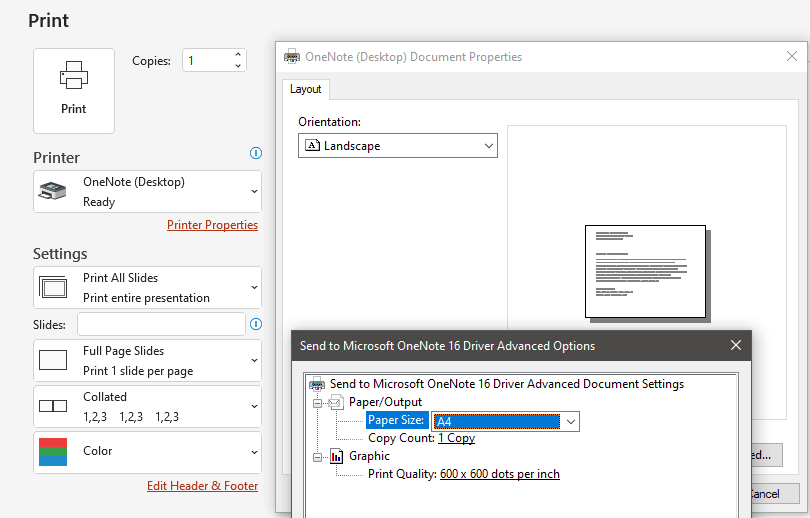
Task: Click the Collated pages icon
Action: (53, 406)
